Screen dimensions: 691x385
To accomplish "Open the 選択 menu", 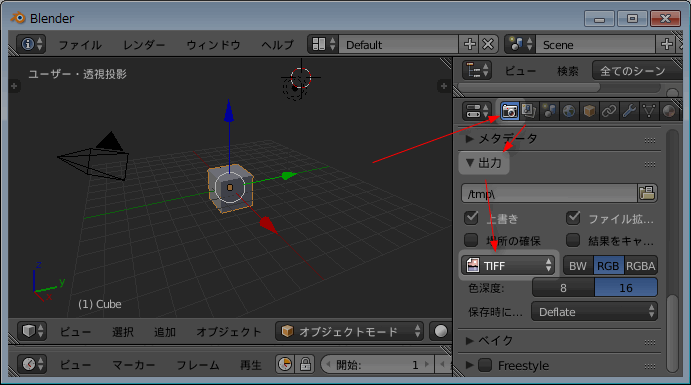I will [x=123, y=332].
